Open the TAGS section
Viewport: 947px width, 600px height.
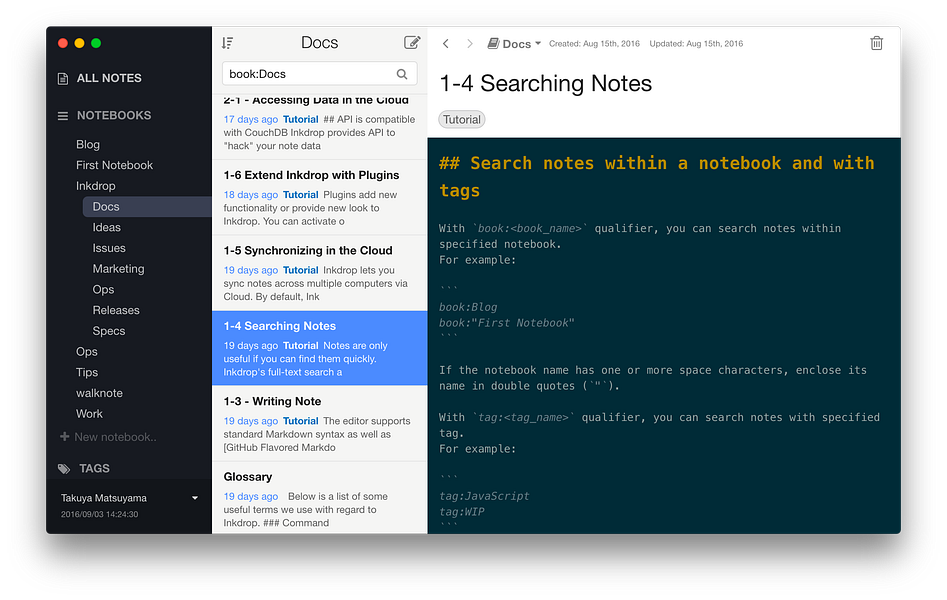tap(94, 468)
